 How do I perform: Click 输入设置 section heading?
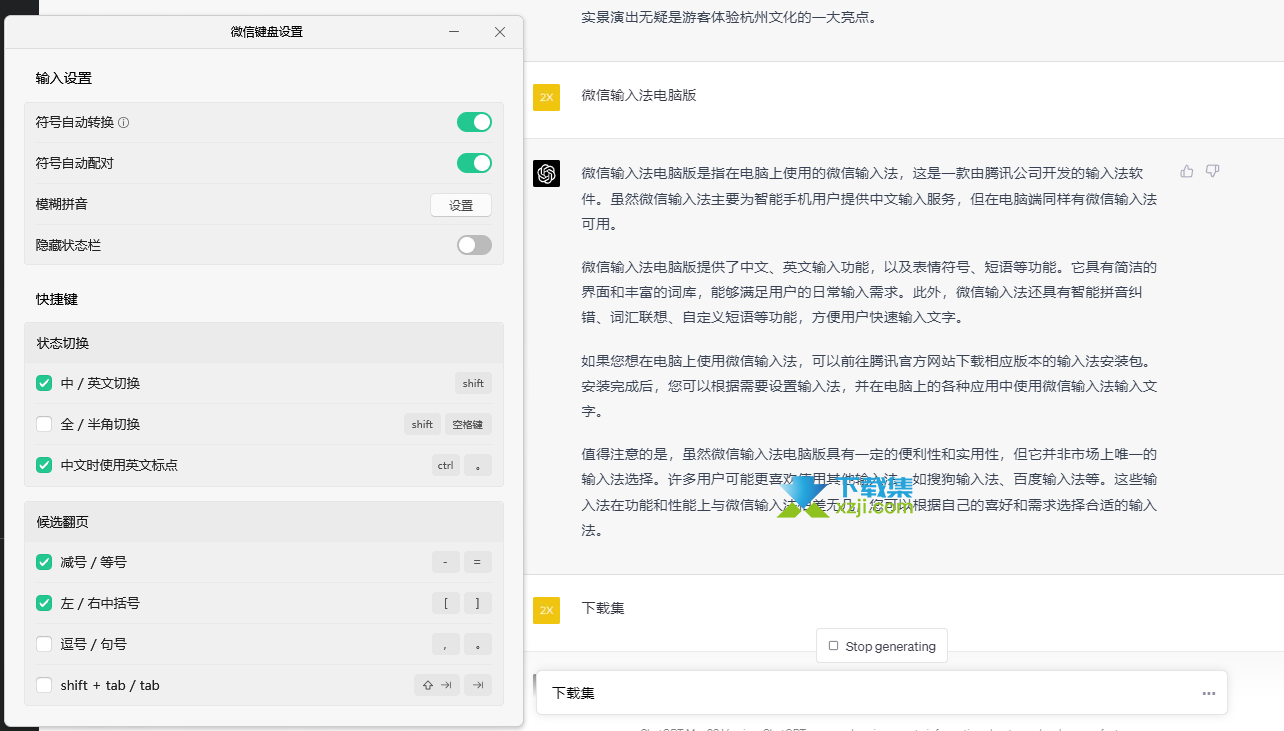[64, 78]
